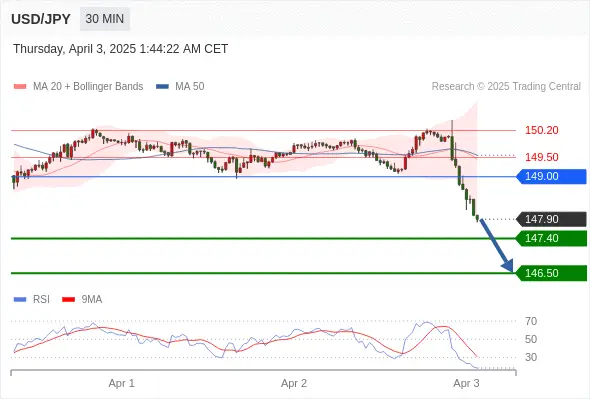Click the 9MA legend label
590x400 pixels.
[x=92, y=300]
